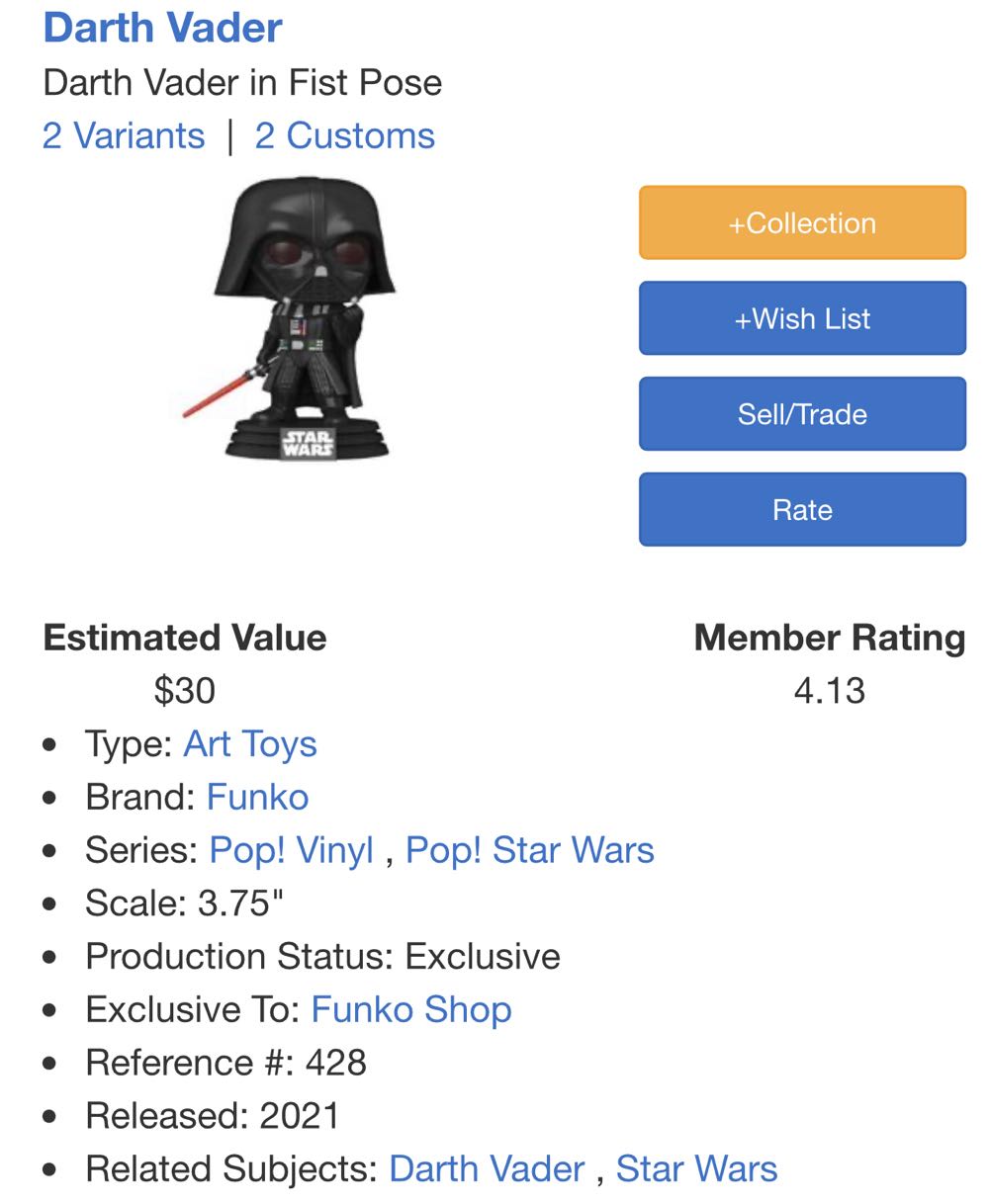
Task: Visit the Funko brand page
Action: coord(257,798)
